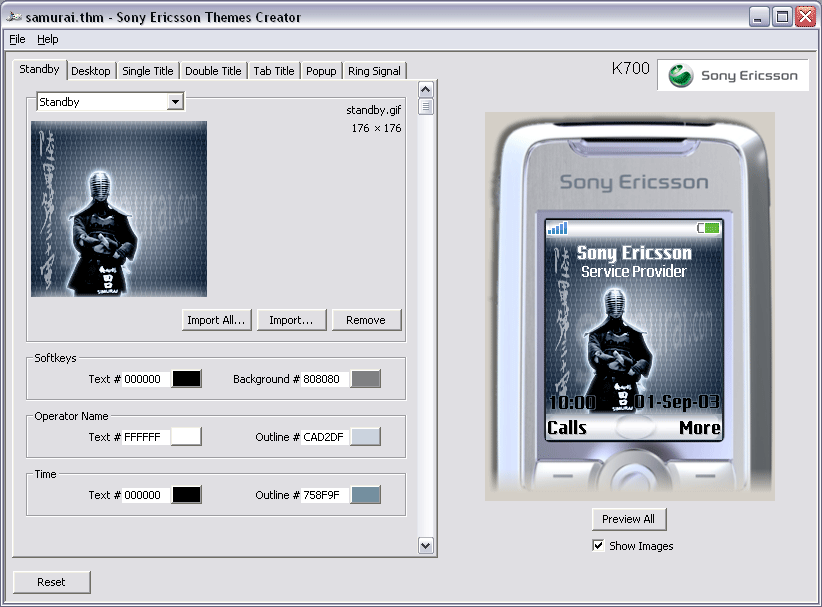Pick Softkeys text black color swatch
The height and width of the screenshot is (607, 822).
click(x=187, y=378)
